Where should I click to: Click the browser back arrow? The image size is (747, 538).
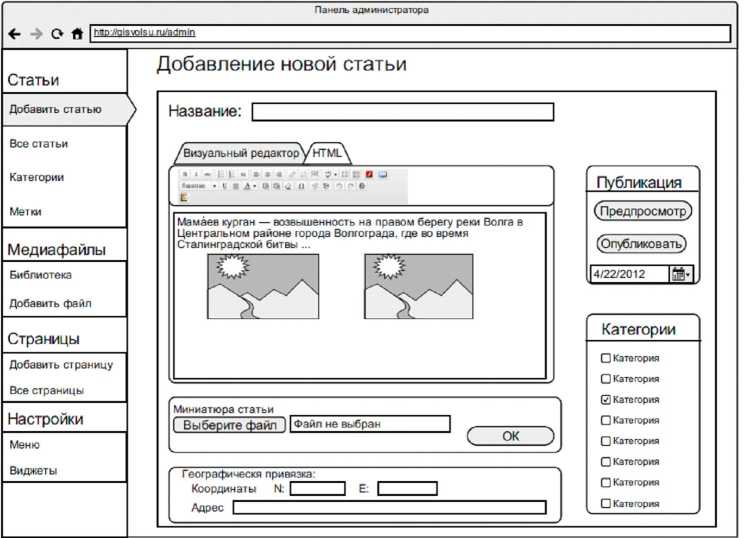(14, 34)
